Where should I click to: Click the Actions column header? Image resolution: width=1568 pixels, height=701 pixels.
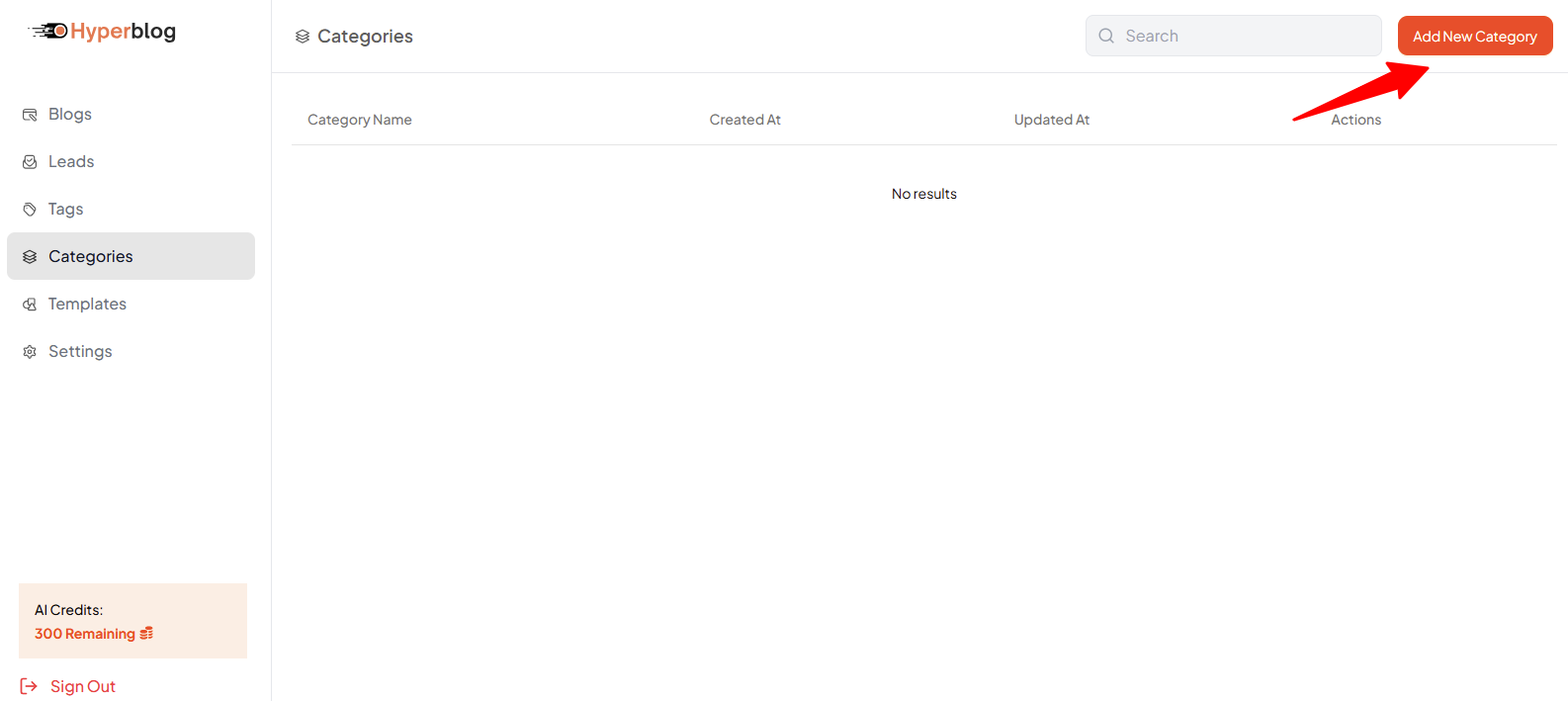tap(1356, 120)
